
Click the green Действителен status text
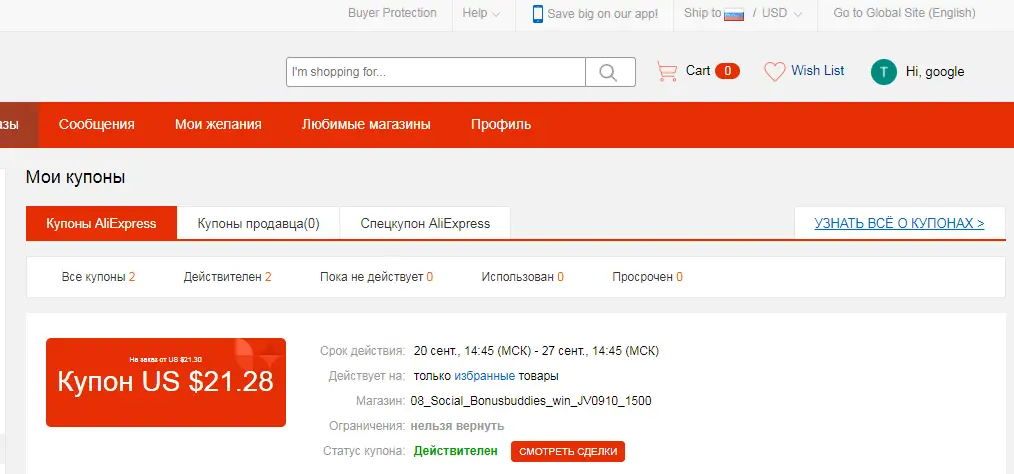tap(456, 451)
